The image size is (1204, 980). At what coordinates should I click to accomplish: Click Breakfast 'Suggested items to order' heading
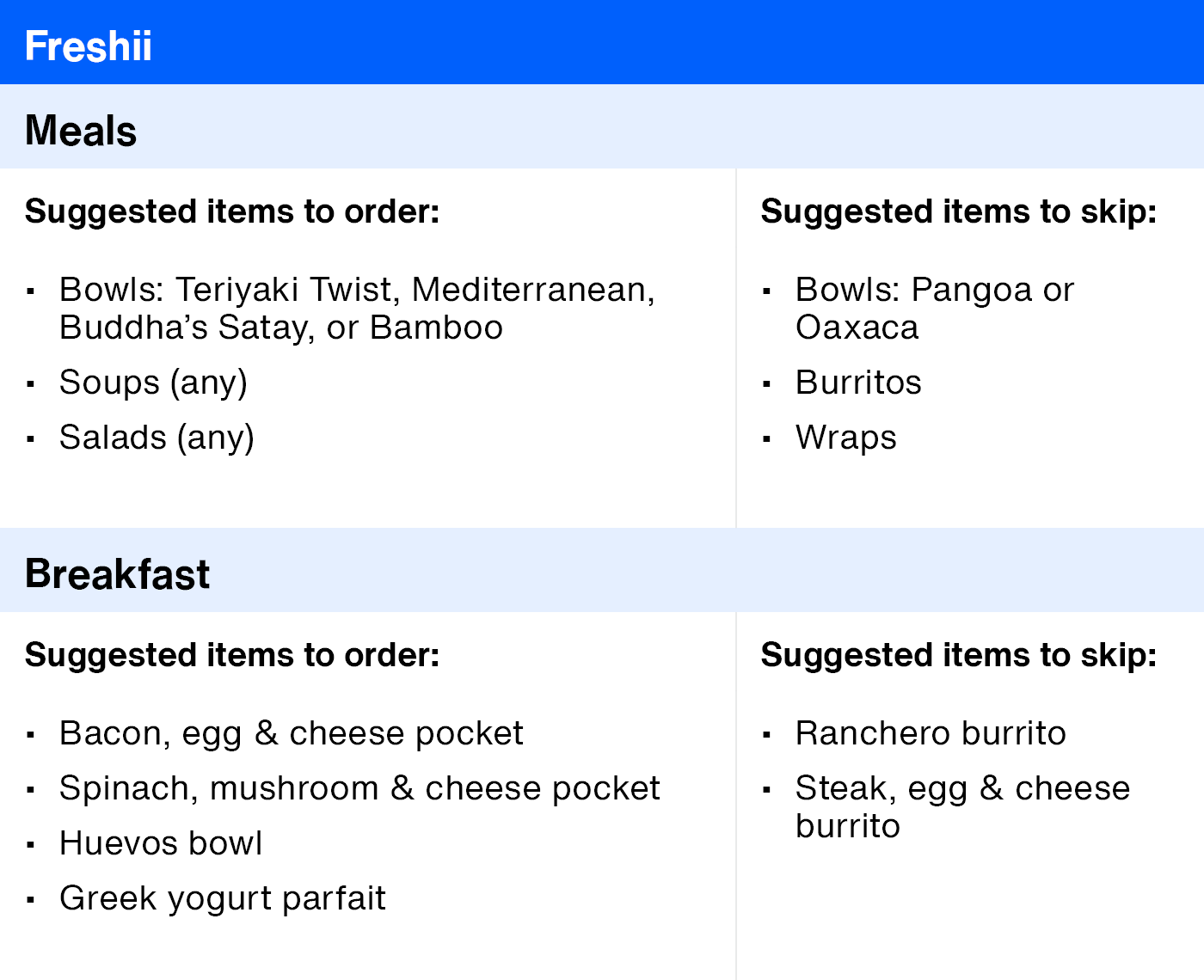click(x=232, y=655)
